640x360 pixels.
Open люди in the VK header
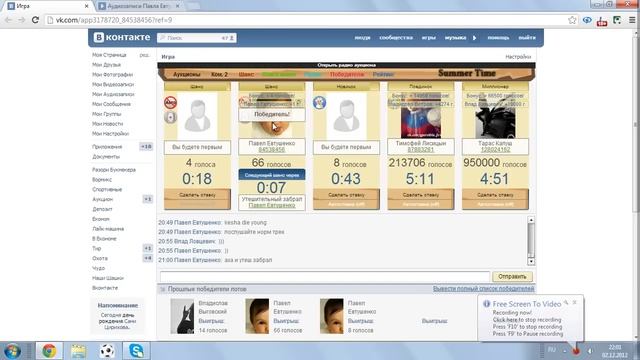(362, 38)
